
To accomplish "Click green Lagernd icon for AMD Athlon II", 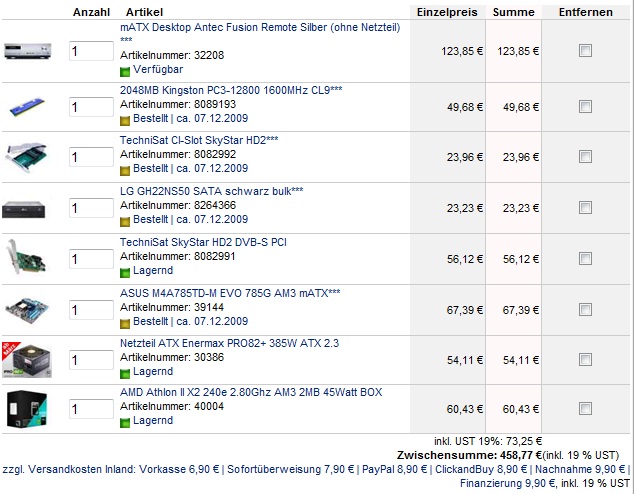I will click(125, 423).
